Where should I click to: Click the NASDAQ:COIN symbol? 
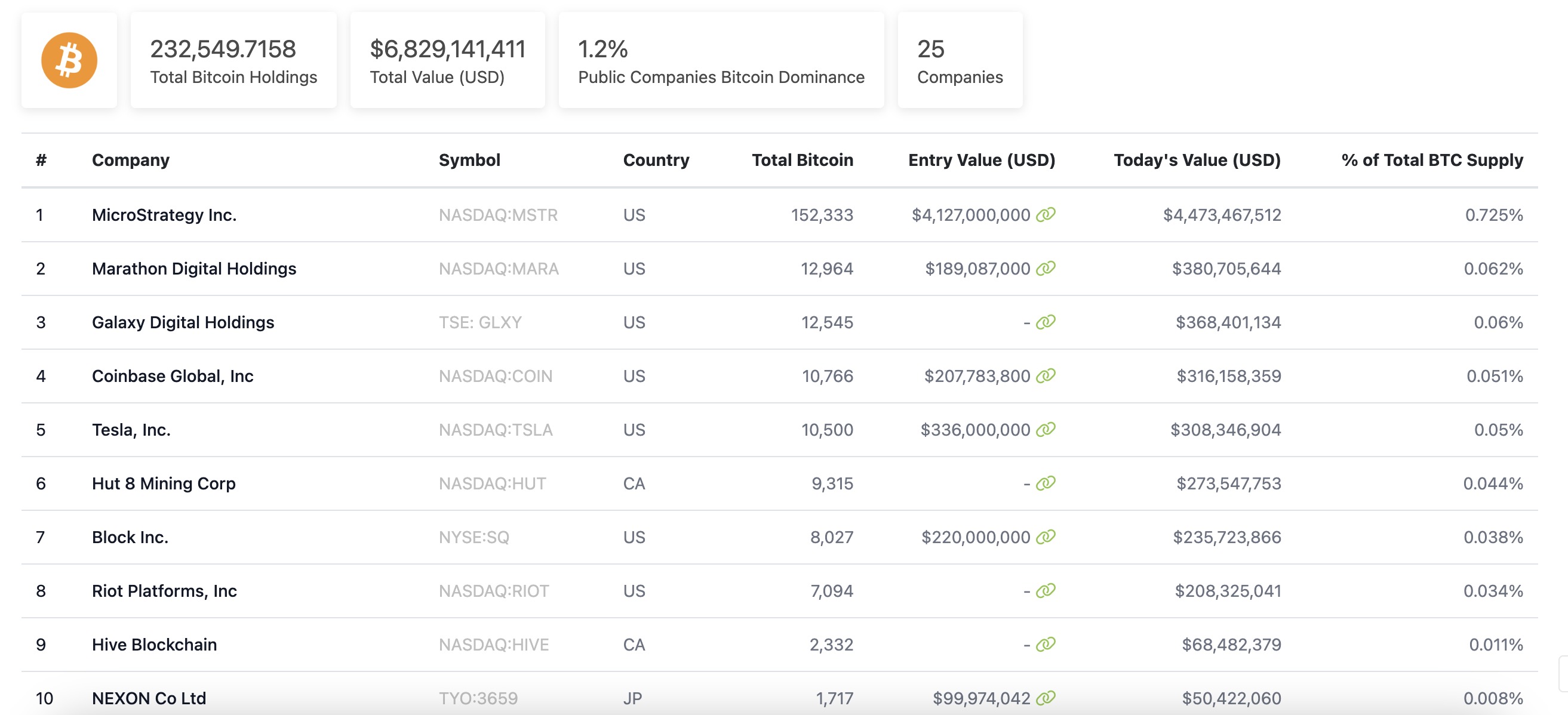(496, 376)
